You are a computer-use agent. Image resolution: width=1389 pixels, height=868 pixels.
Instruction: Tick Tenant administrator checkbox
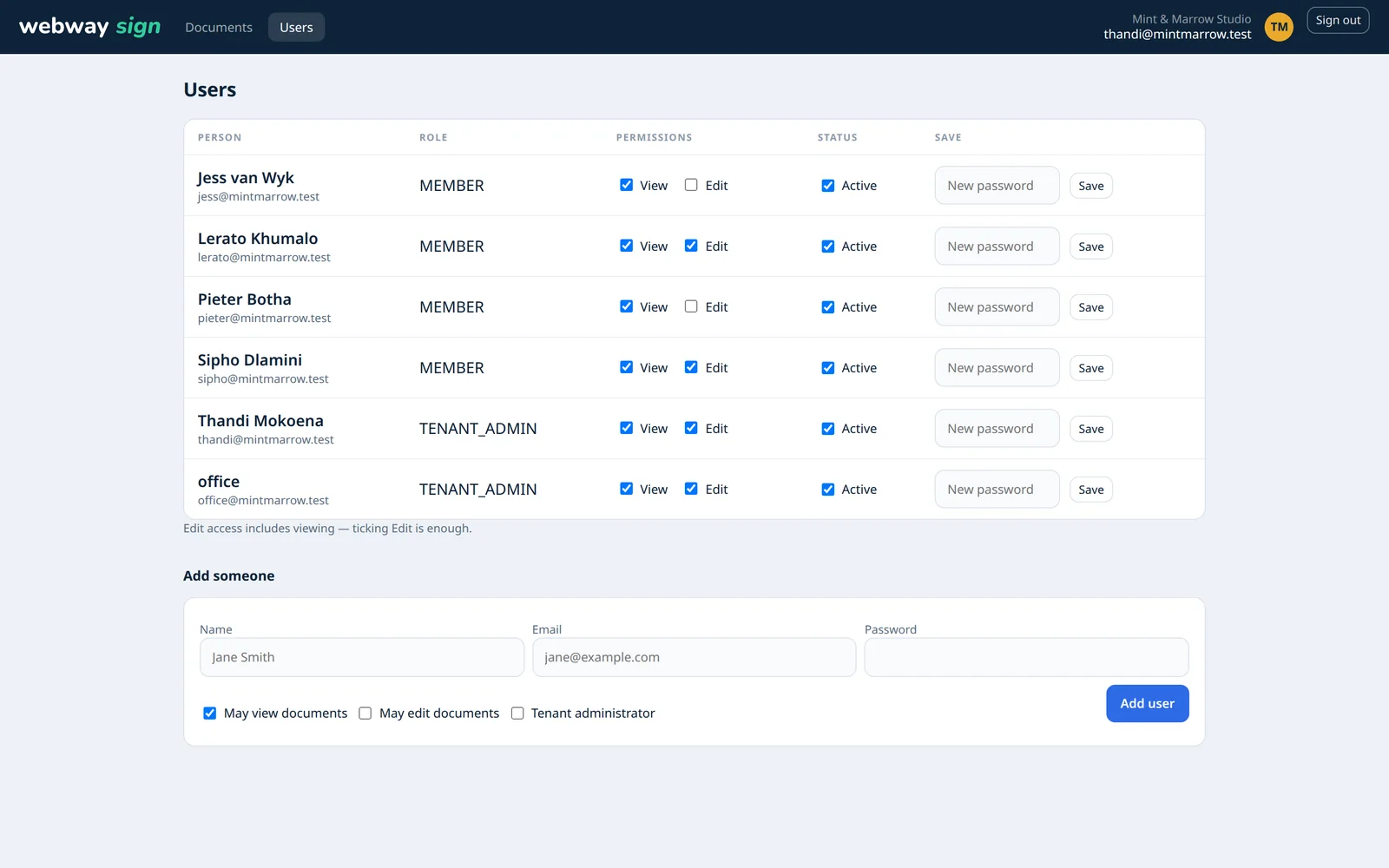(517, 713)
